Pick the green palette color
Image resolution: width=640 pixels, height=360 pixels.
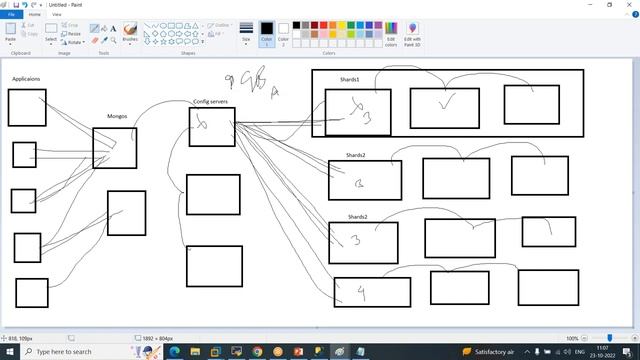point(351,25)
